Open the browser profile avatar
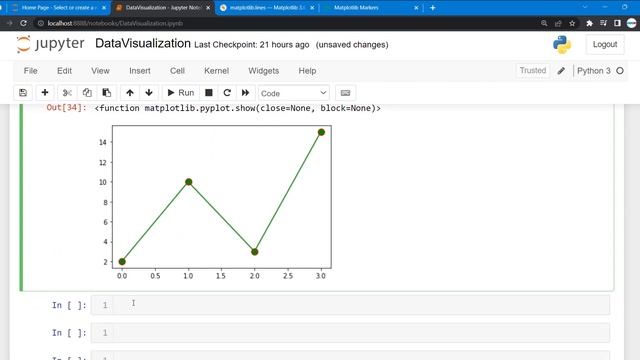Viewport: 640px width, 360px height. (x=631, y=23)
